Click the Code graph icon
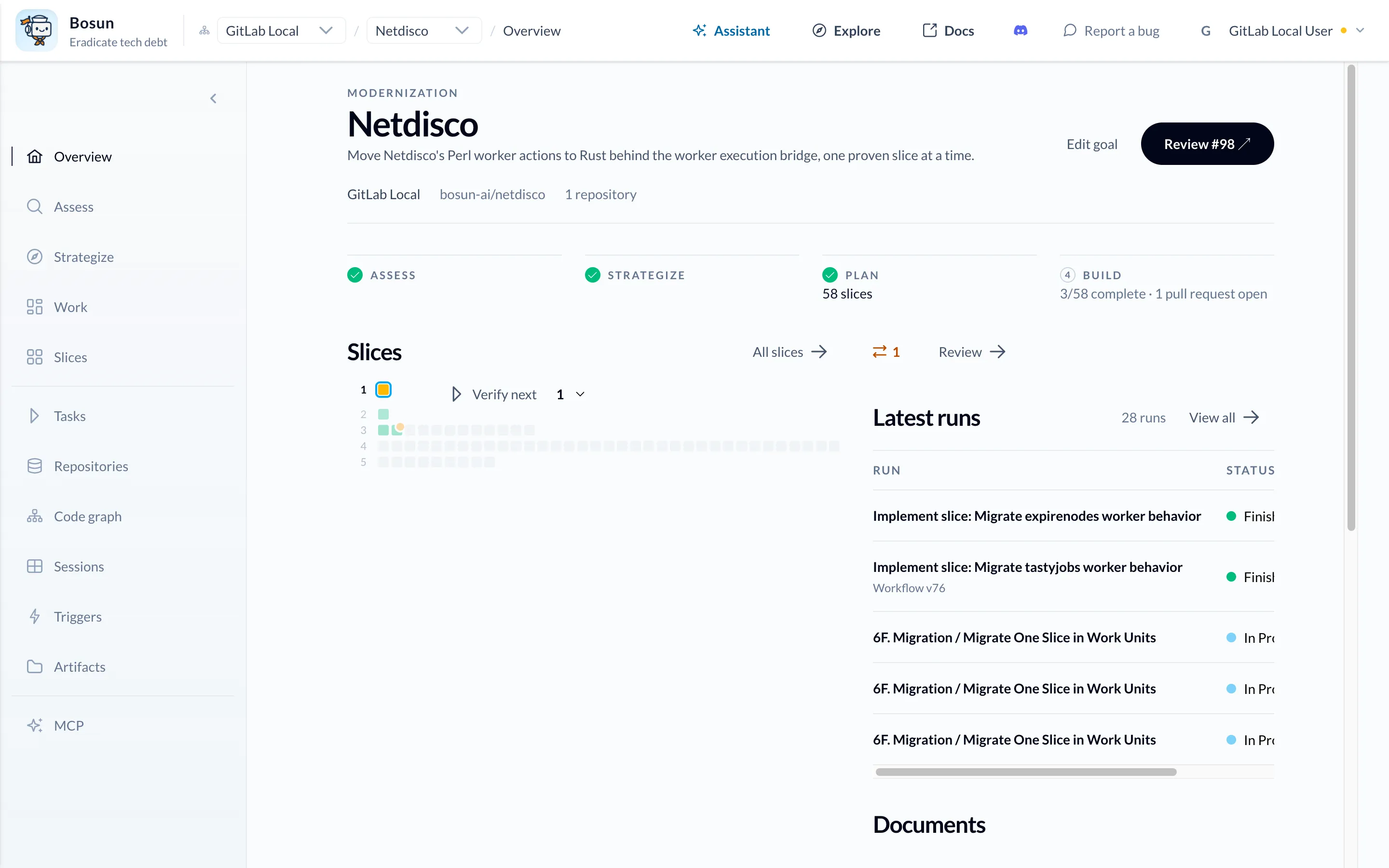Screen dimensions: 1389x868 click(34, 516)
